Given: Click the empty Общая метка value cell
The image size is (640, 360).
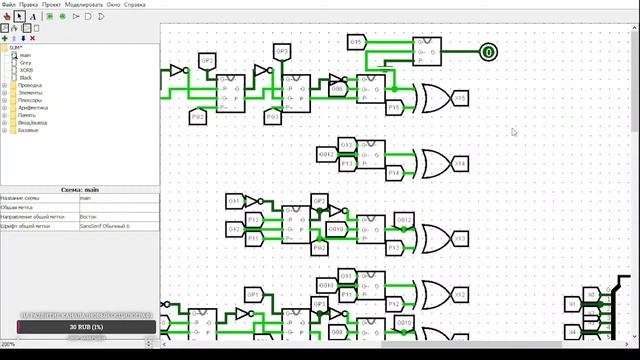Looking at the screenshot, I should tap(119, 207).
